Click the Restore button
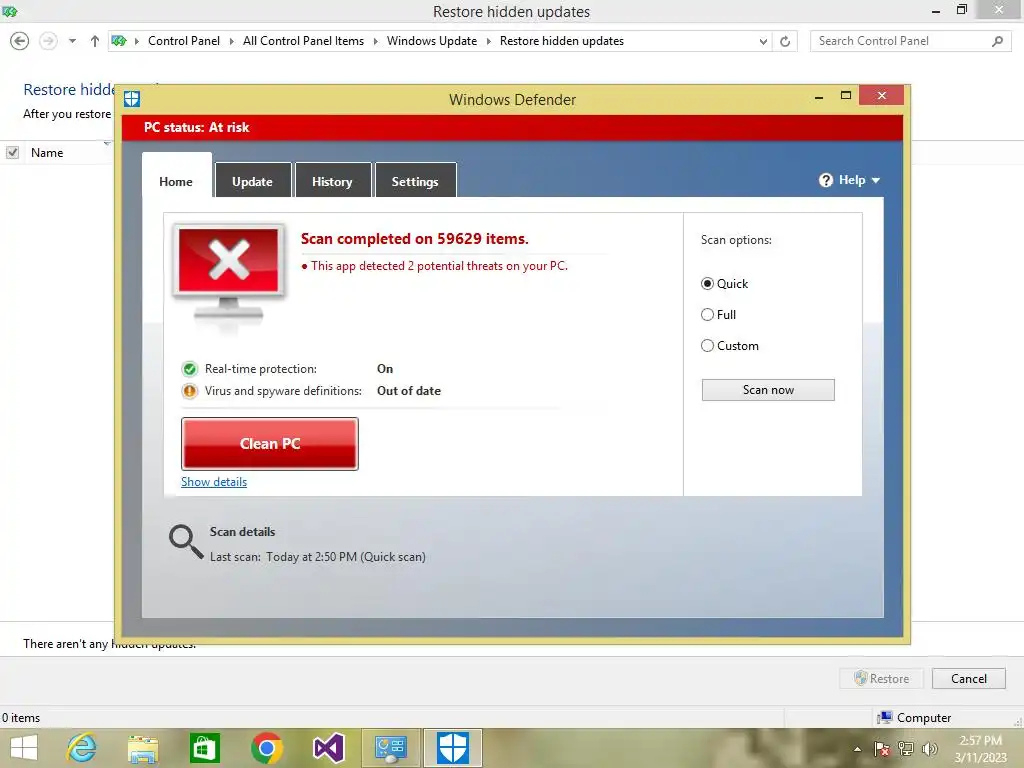This screenshot has width=1024, height=768. click(882, 679)
